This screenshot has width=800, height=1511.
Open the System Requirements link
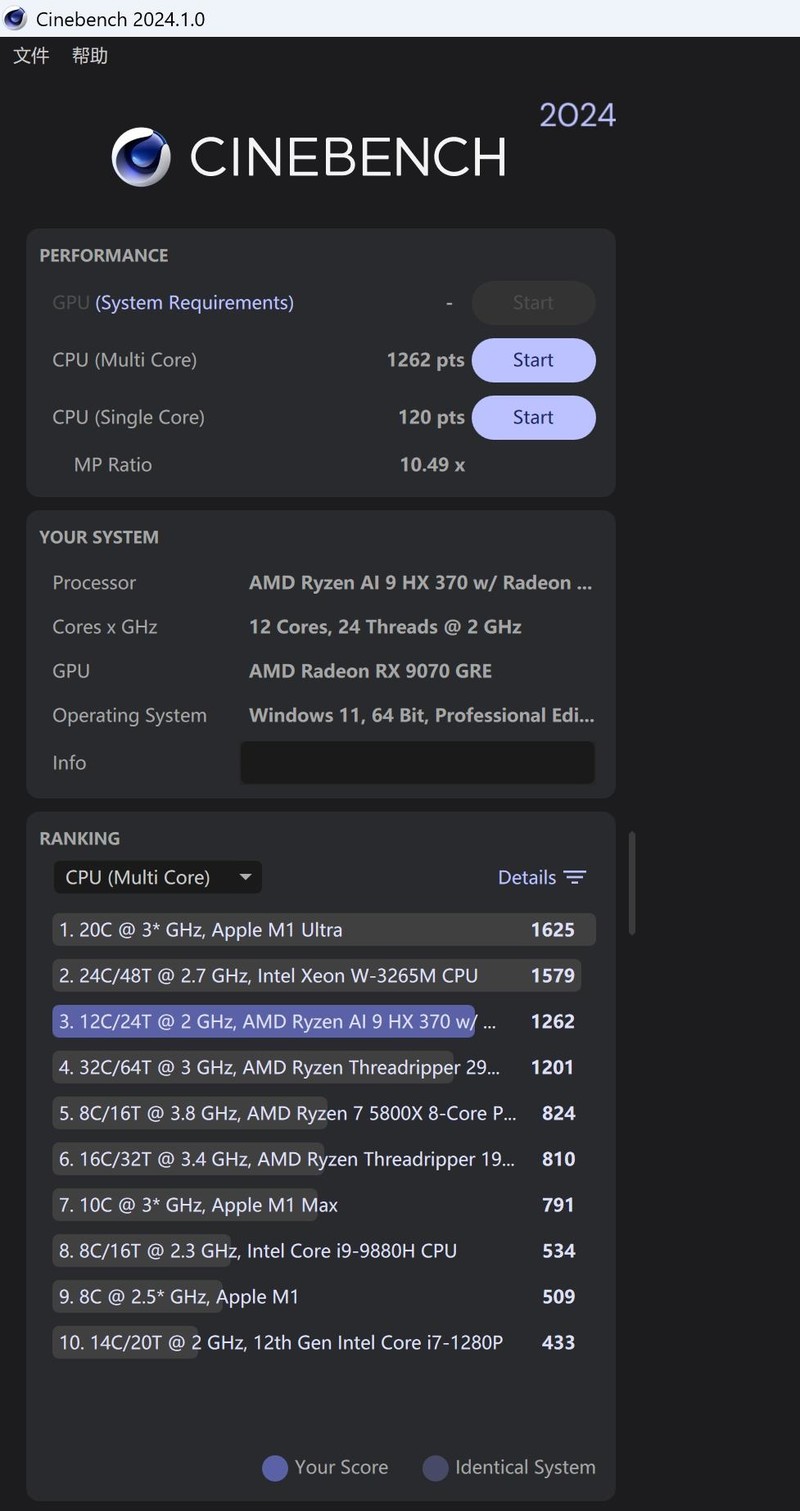pos(194,302)
